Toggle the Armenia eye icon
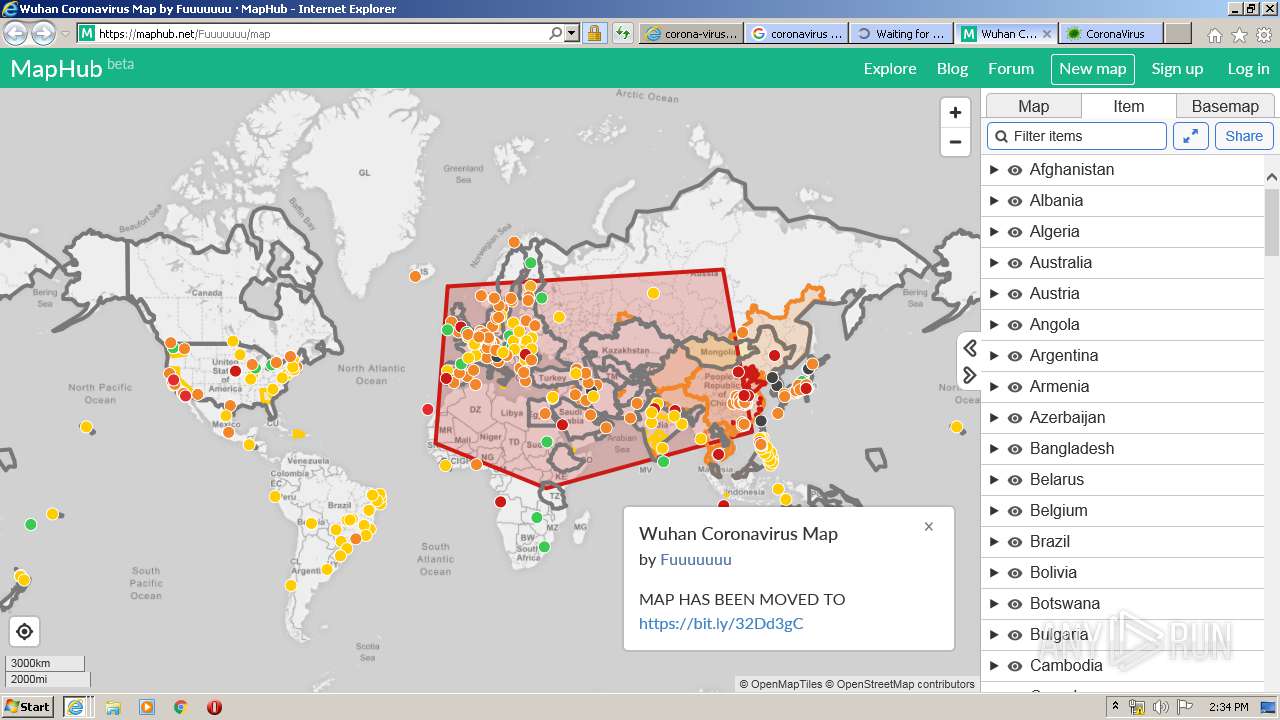The width and height of the screenshot is (1280, 720). pos(1015,387)
